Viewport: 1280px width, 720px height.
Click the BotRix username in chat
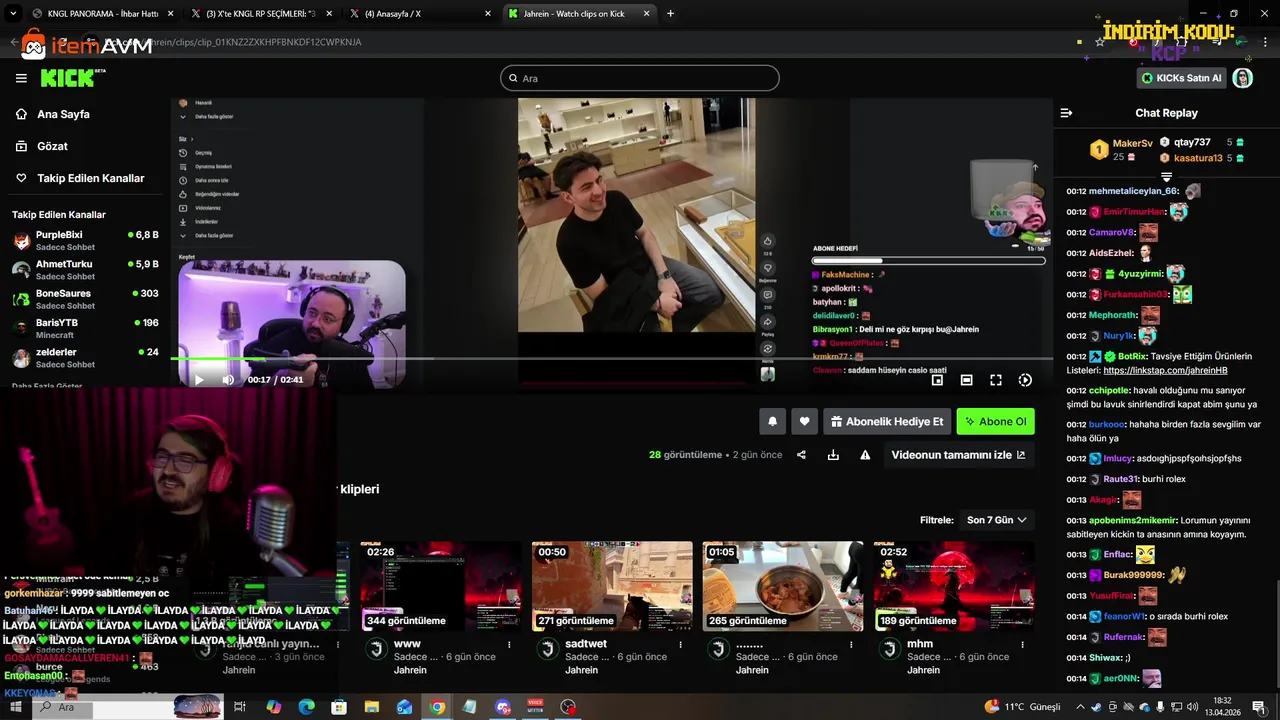[x=1131, y=356]
